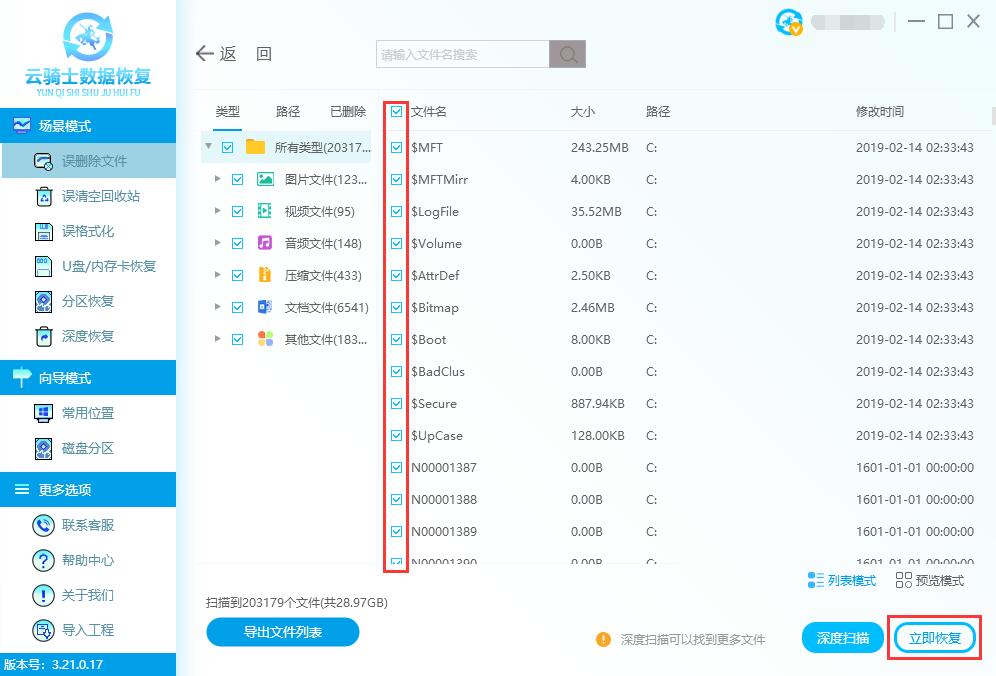Select the 分区恢复 partition icon
Viewport: 996px width, 676px height.
pyautogui.click(x=43, y=301)
